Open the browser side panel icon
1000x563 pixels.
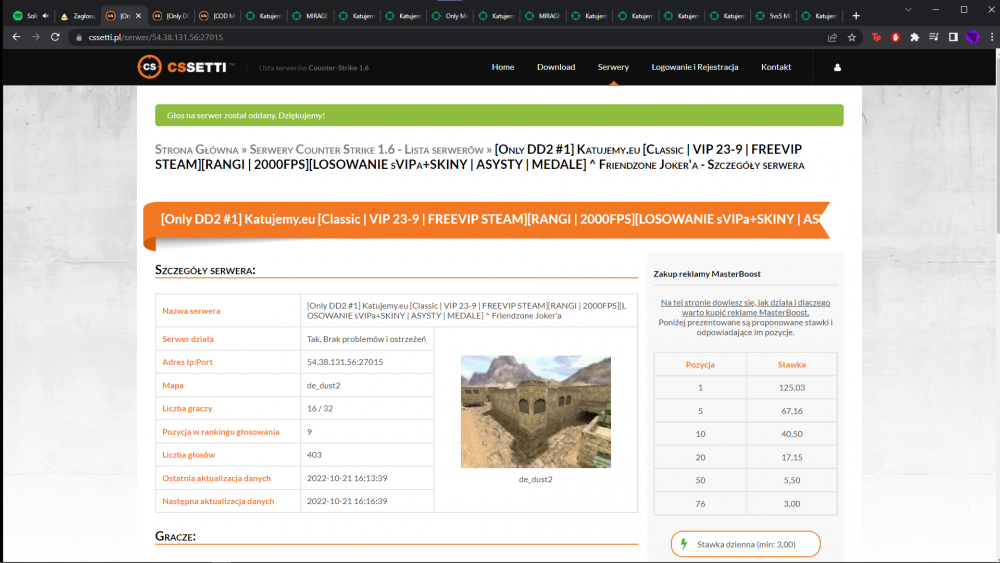[953, 38]
